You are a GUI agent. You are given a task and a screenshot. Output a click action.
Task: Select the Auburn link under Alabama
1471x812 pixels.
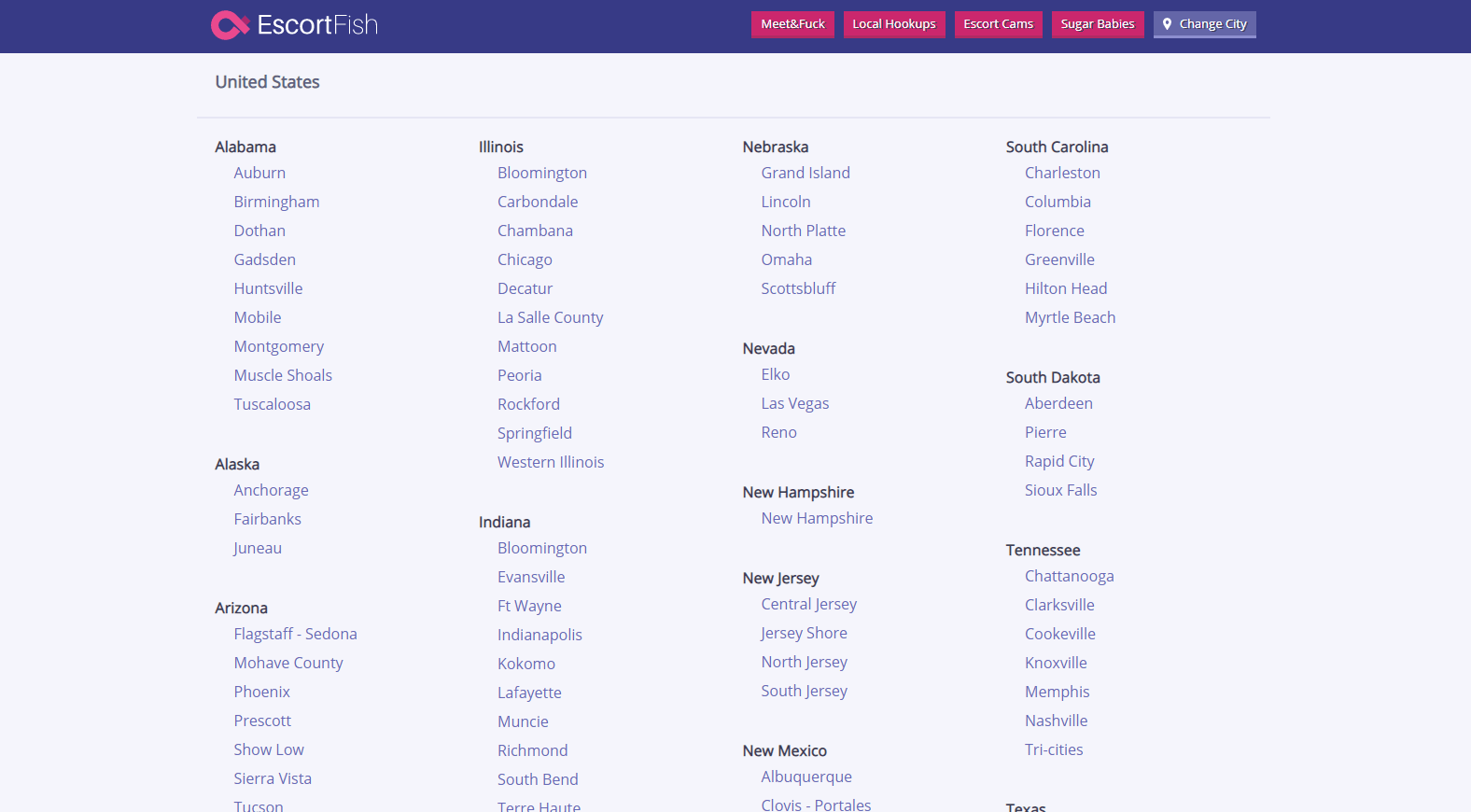coord(259,173)
